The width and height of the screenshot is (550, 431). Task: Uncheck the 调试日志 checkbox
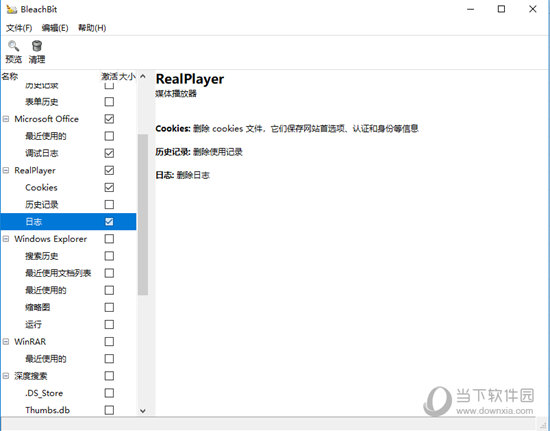pos(109,153)
